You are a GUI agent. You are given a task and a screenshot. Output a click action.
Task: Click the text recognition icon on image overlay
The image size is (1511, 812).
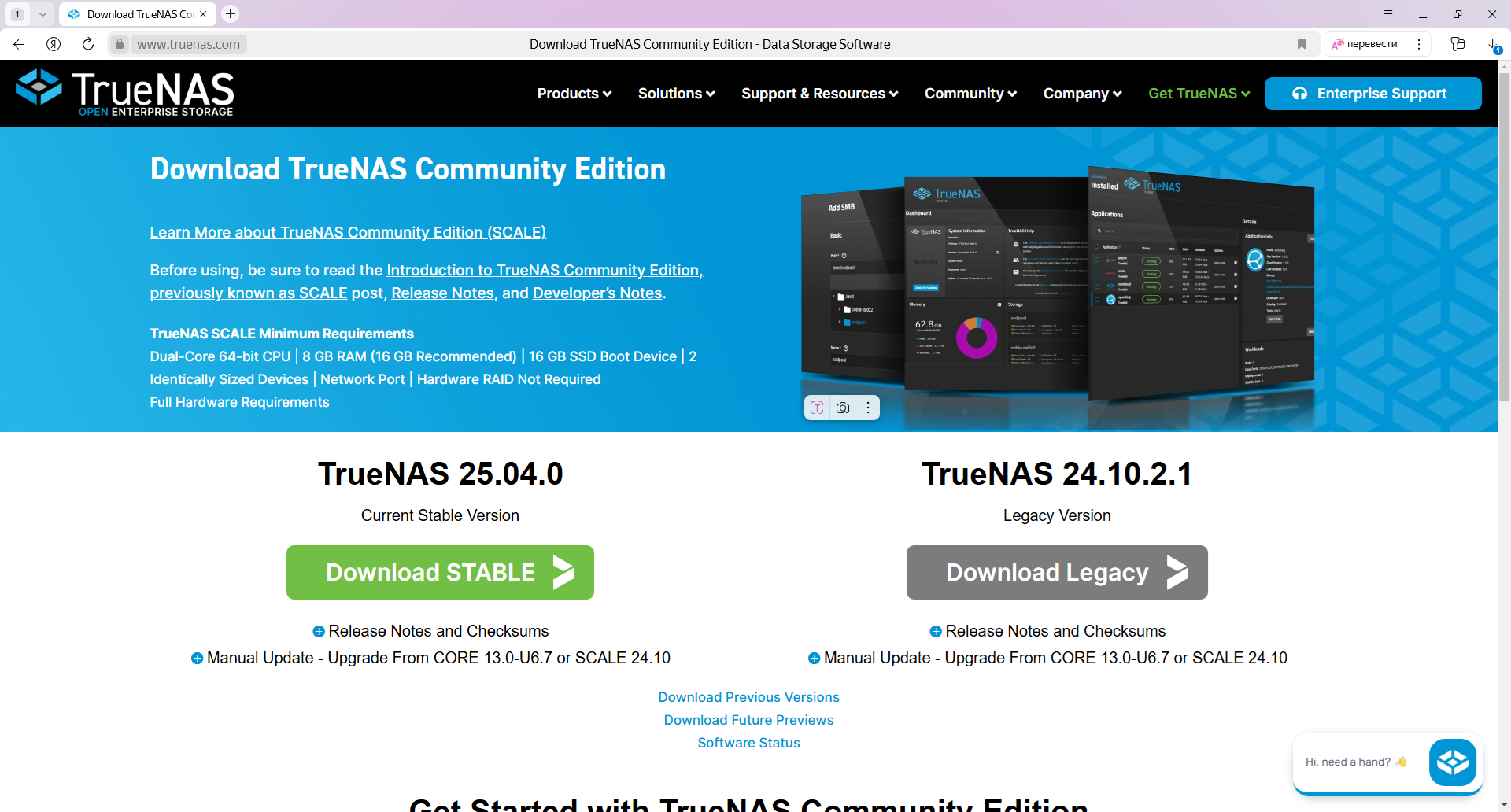(x=817, y=408)
